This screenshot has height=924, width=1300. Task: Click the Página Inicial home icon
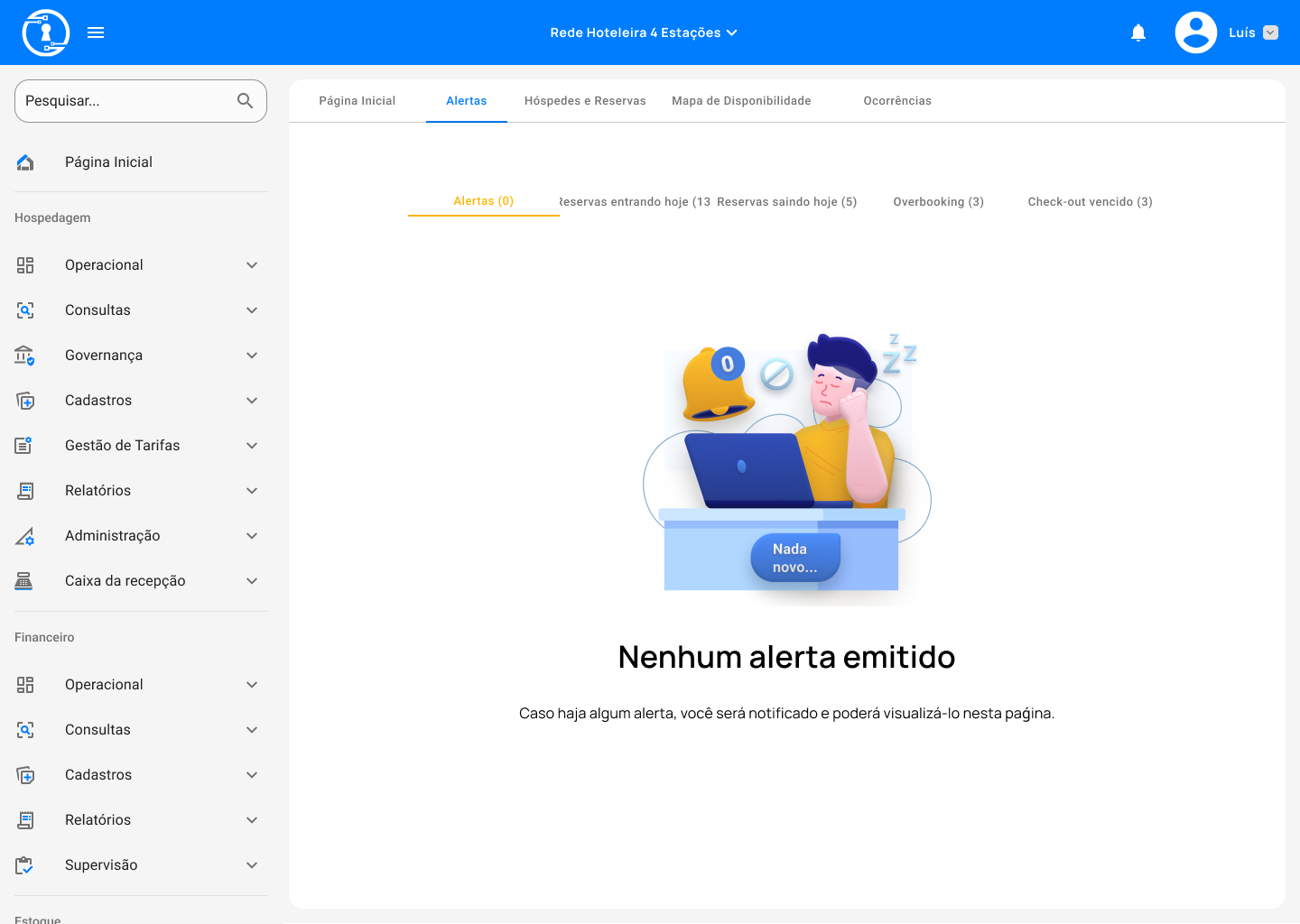click(25, 162)
